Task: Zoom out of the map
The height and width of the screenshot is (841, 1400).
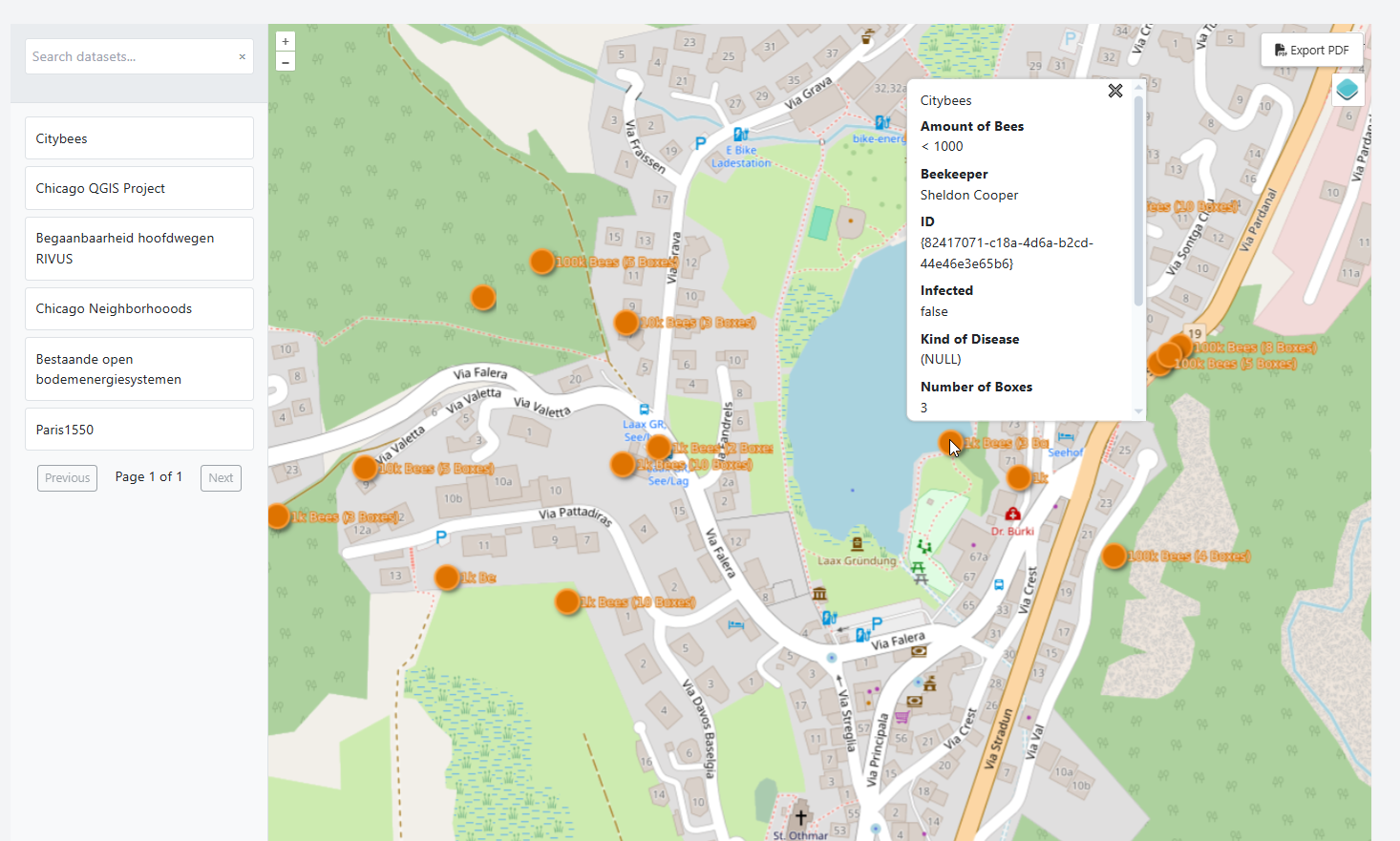Action: (x=285, y=62)
